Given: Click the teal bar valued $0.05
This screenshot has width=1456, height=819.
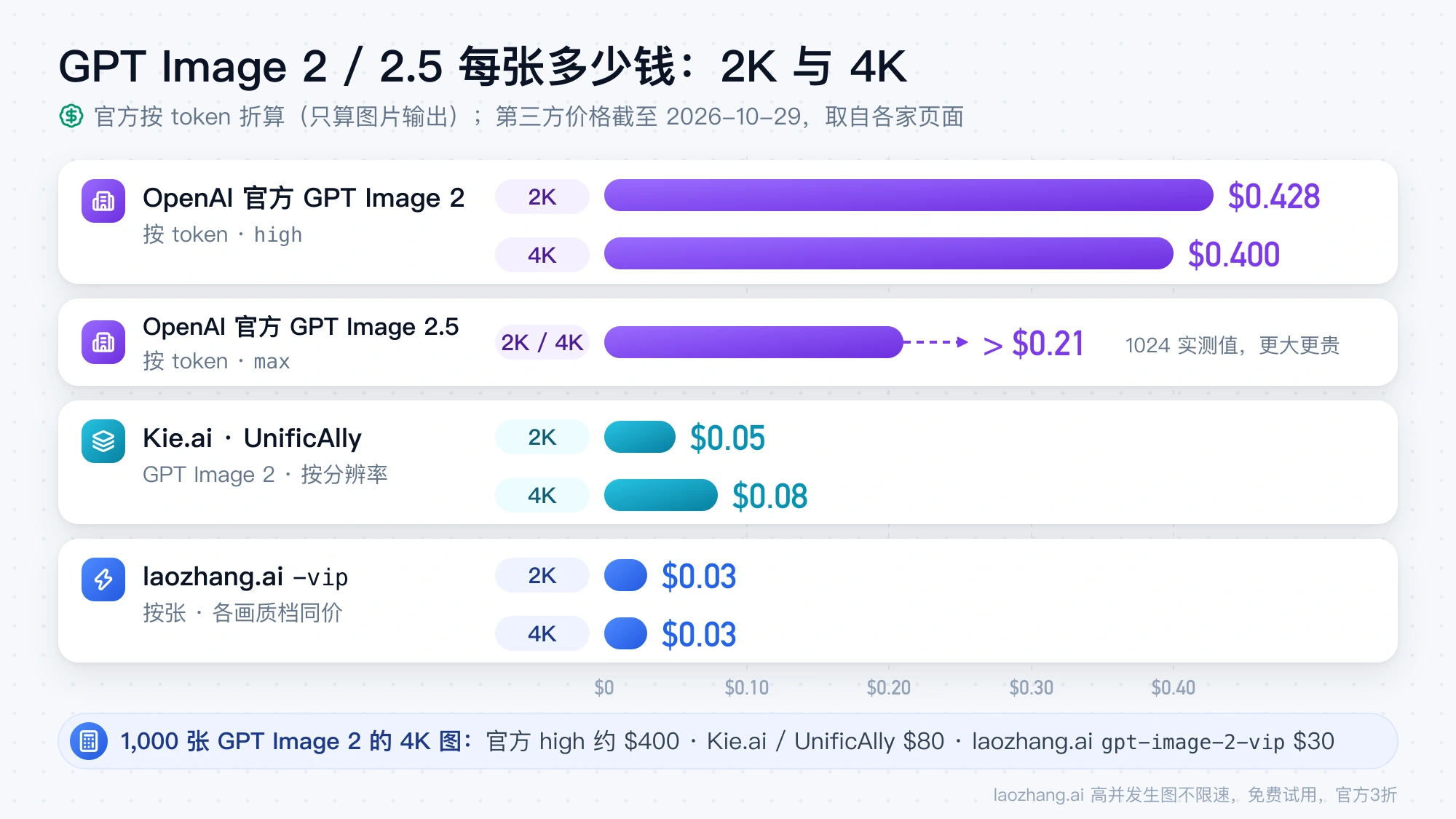Looking at the screenshot, I should pos(640,437).
